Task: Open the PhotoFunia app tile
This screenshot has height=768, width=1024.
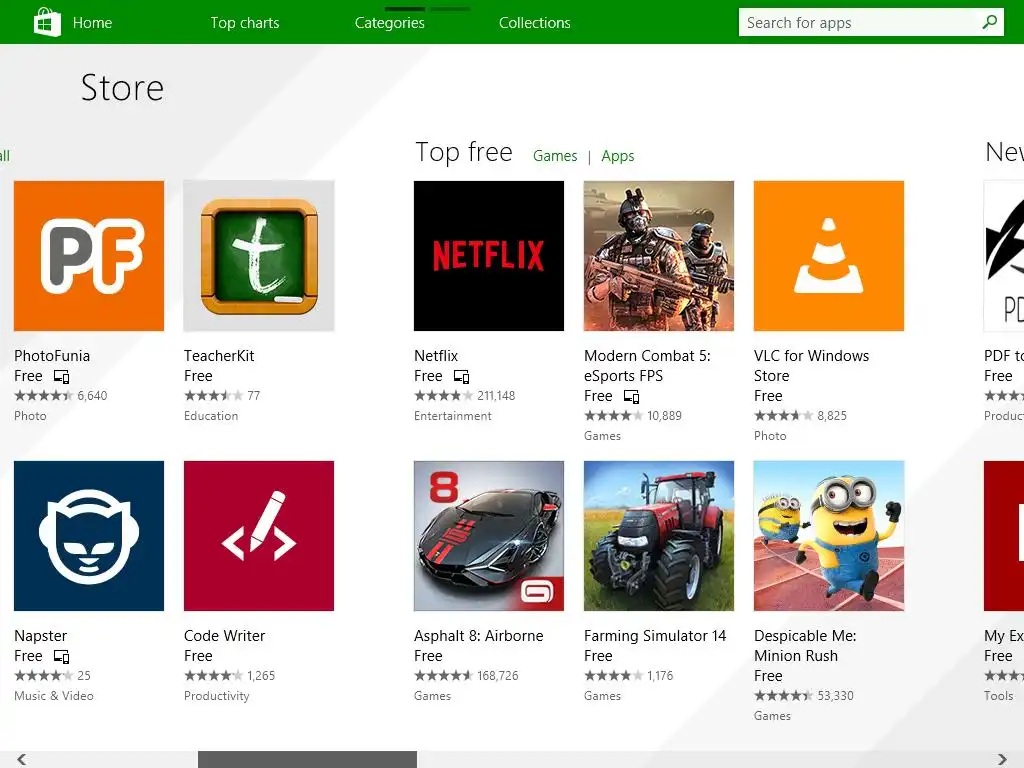Action: coord(89,256)
